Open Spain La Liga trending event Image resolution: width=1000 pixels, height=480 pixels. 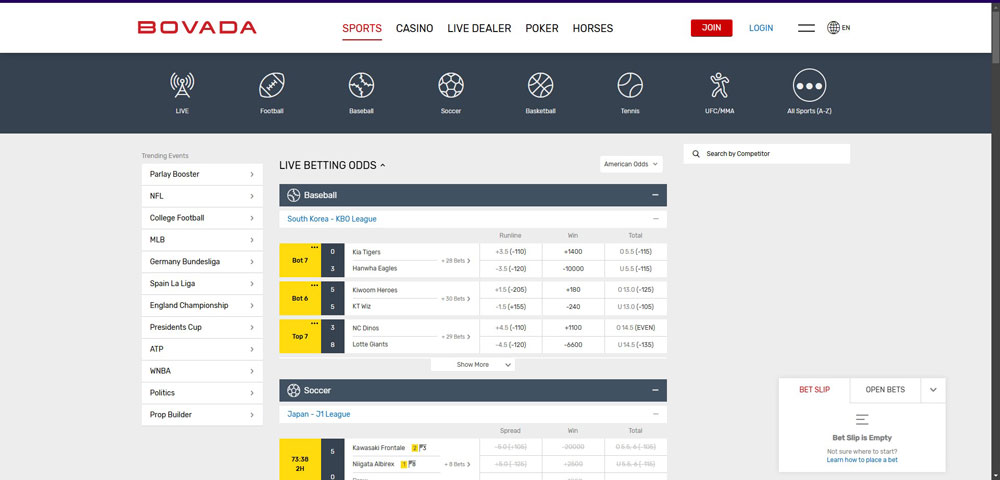(202, 283)
